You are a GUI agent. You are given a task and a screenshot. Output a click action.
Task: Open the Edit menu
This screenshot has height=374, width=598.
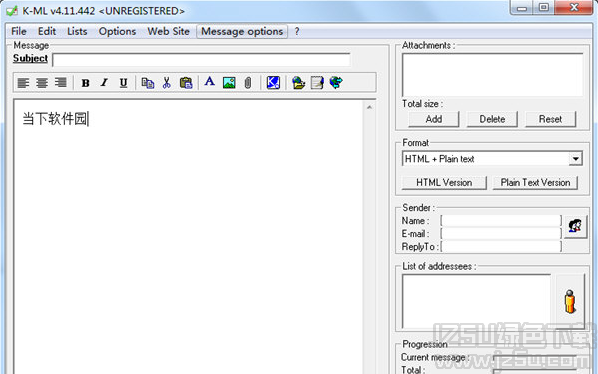coord(47,31)
